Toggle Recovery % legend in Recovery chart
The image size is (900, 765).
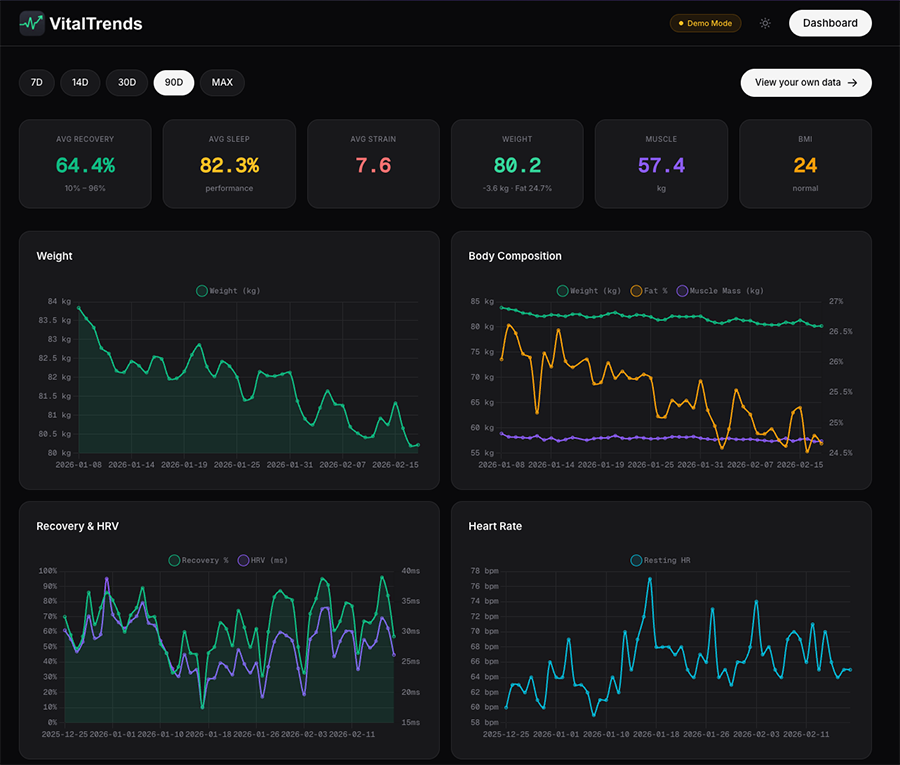point(199,561)
